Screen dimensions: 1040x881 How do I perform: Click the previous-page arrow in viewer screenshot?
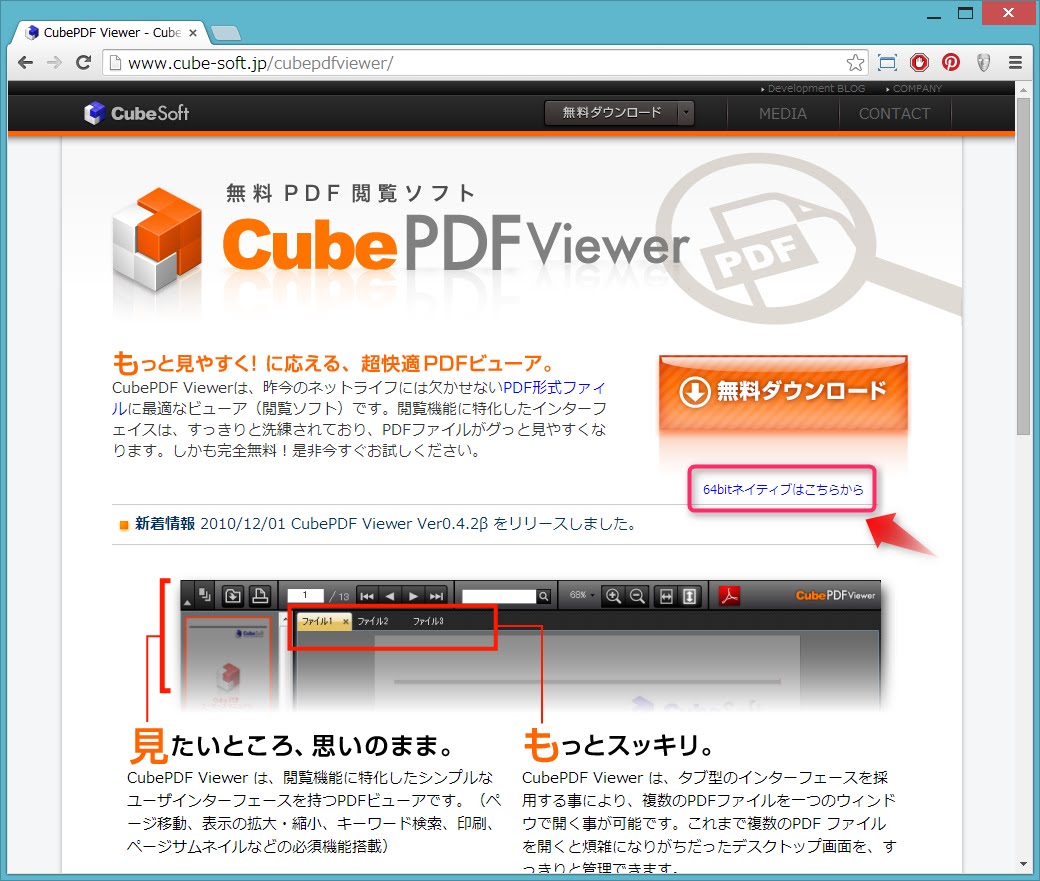pyautogui.click(x=391, y=596)
